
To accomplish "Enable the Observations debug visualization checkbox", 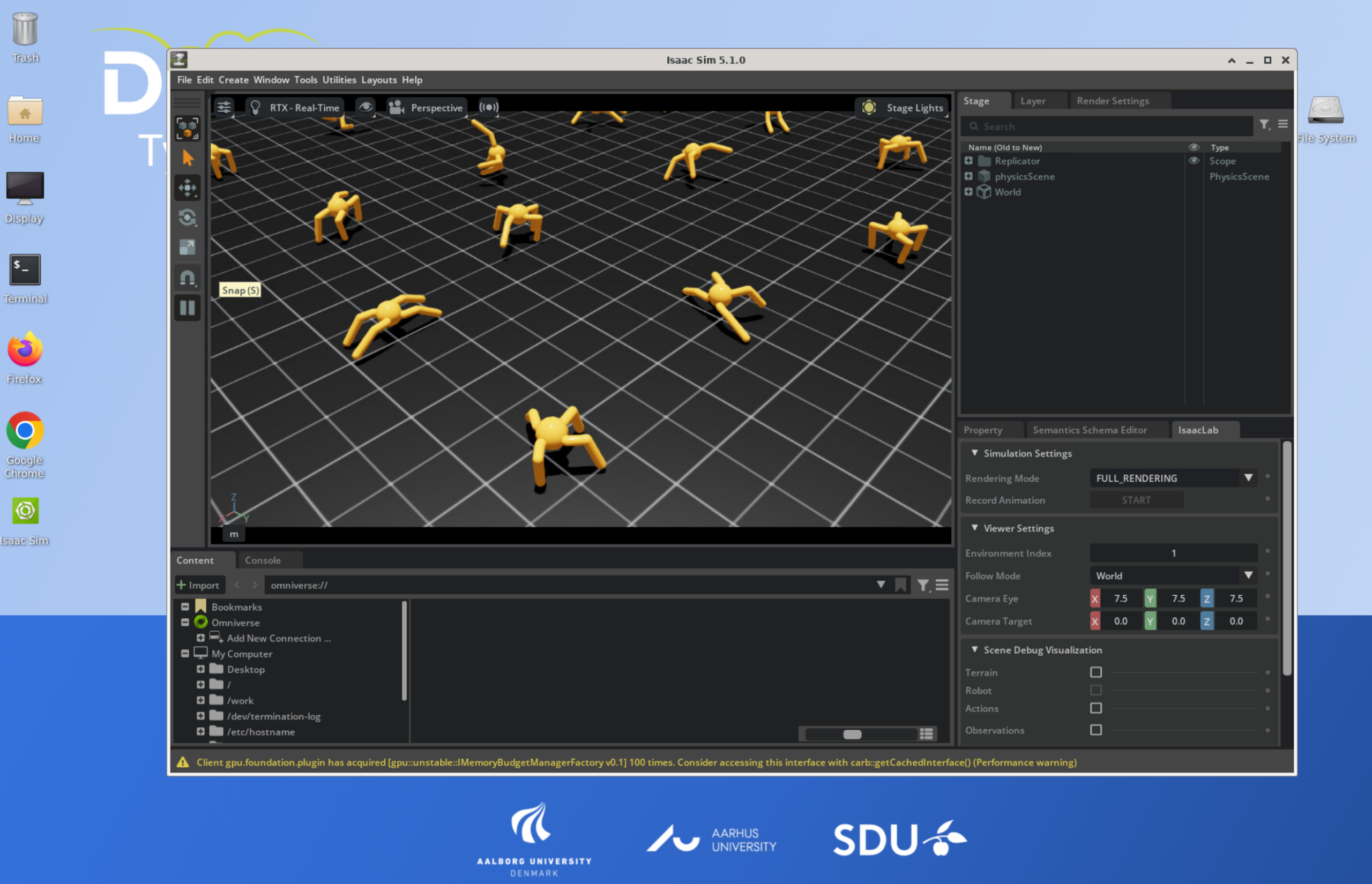I will (1095, 730).
